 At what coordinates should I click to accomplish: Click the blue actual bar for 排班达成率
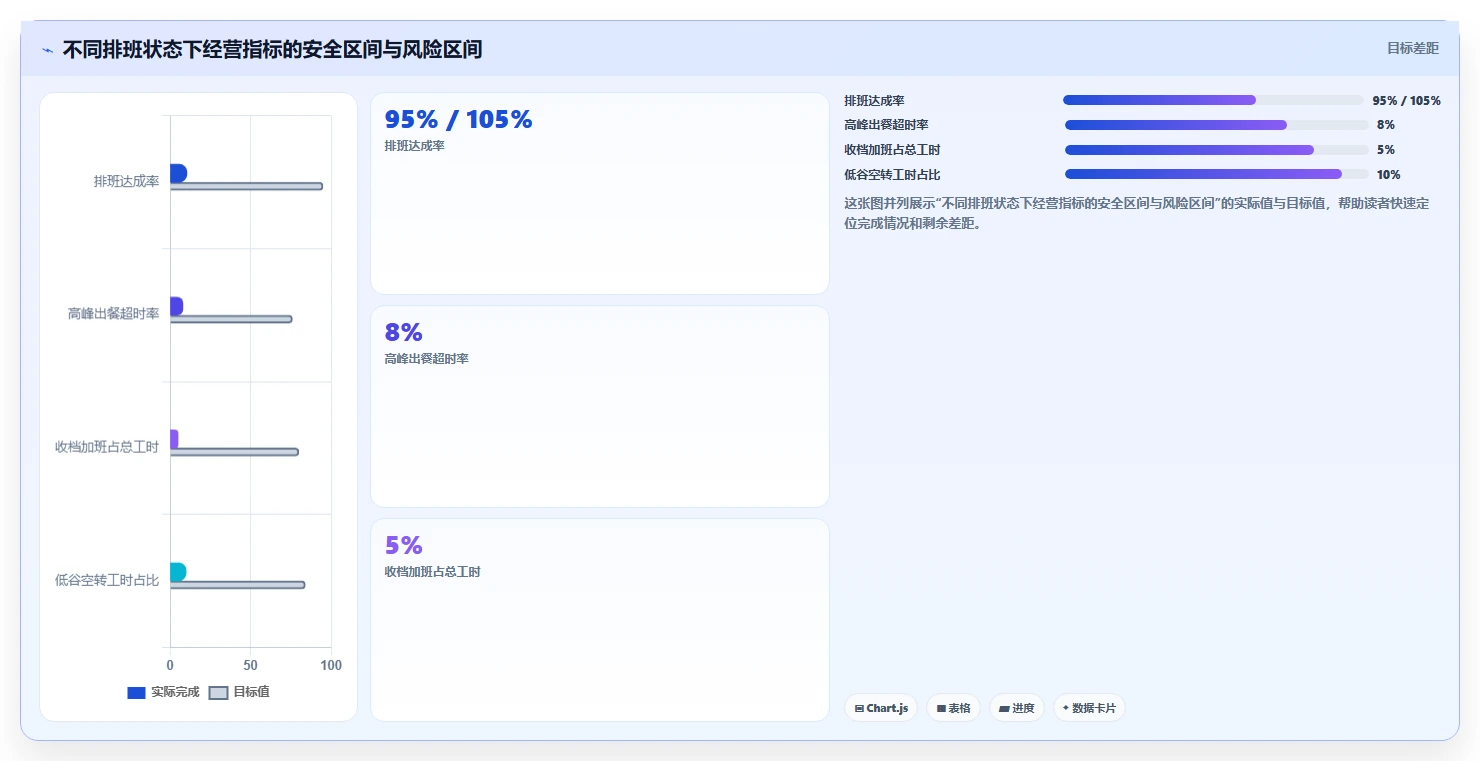[178, 173]
